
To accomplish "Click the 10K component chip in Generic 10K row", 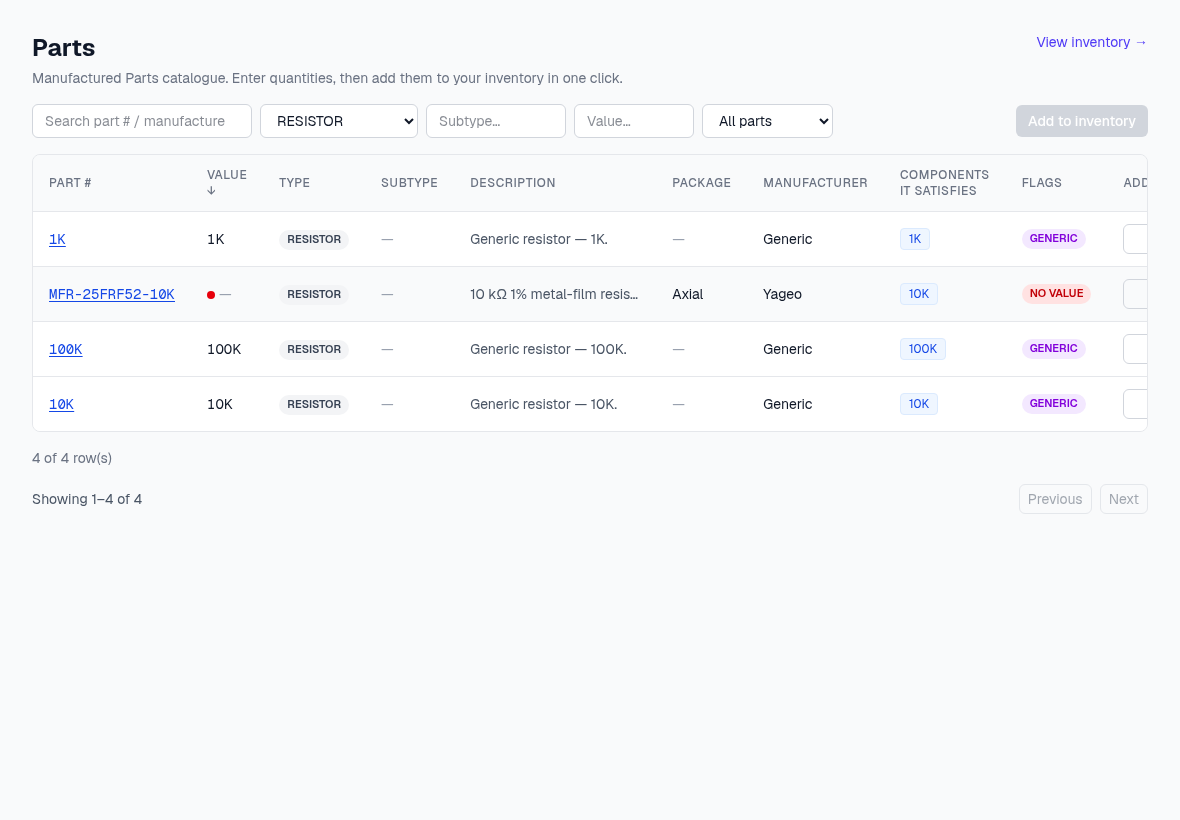I will tap(919, 404).
